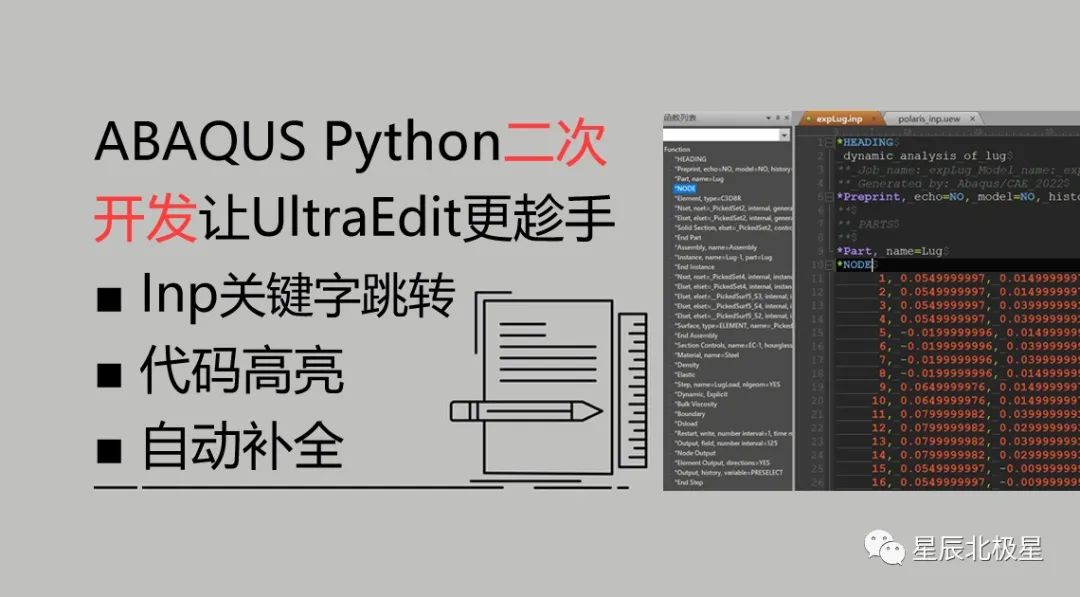Screen dimensions: 1080x597
Task: Close the polaris_inp.uew tab
Action: 973,118
